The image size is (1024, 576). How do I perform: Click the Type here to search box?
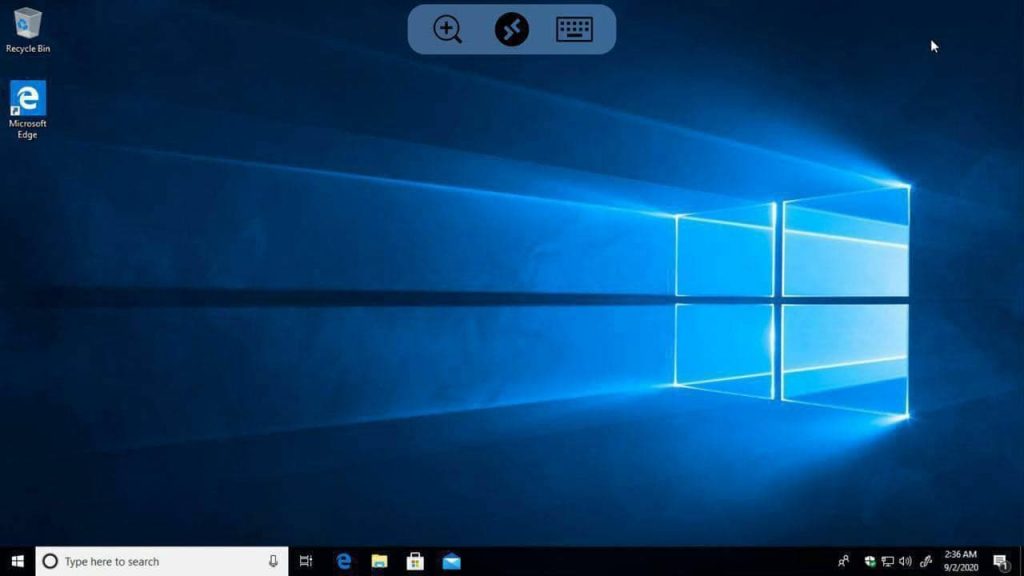pos(162,561)
